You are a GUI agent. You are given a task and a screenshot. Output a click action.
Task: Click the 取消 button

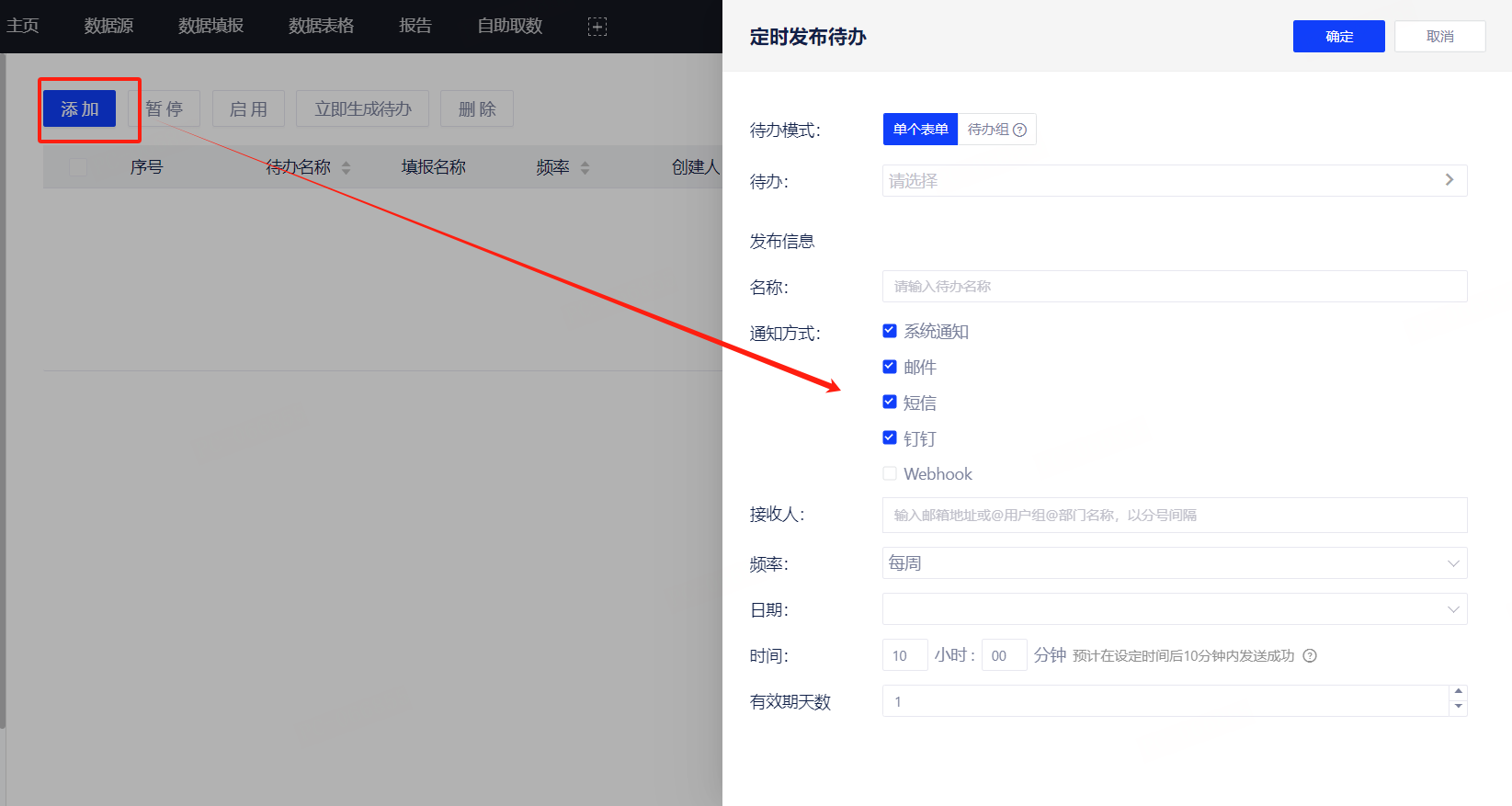point(1439,37)
